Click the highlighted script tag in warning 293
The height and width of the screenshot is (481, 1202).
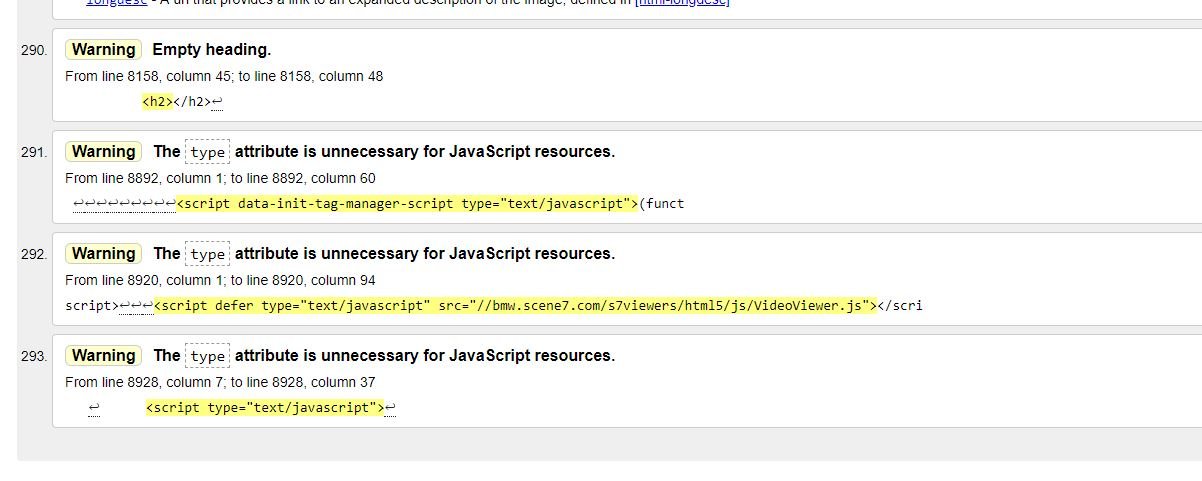[x=264, y=408]
